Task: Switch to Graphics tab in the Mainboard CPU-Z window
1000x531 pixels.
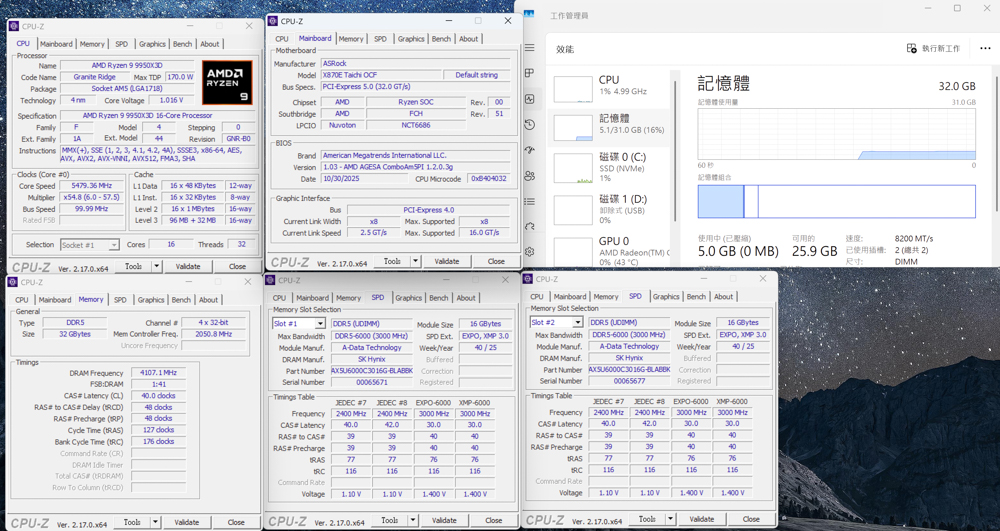Action: 411,39
